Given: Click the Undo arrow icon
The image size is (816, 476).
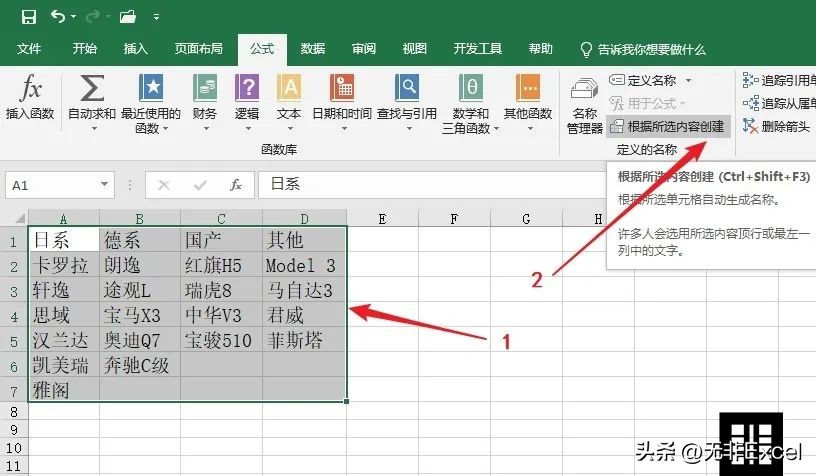Looking at the screenshot, I should click(x=58, y=17).
